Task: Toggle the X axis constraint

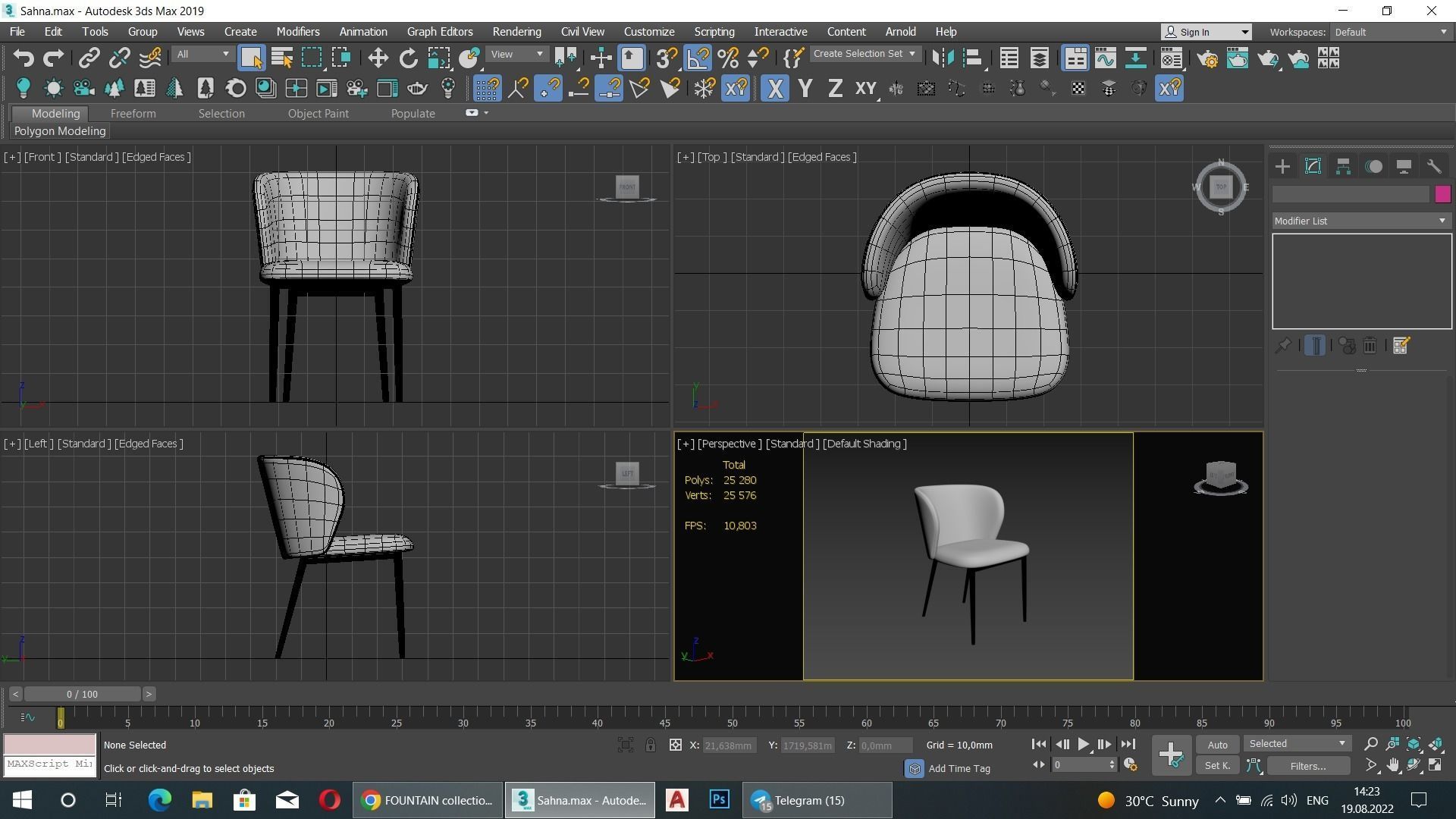Action: [x=774, y=89]
